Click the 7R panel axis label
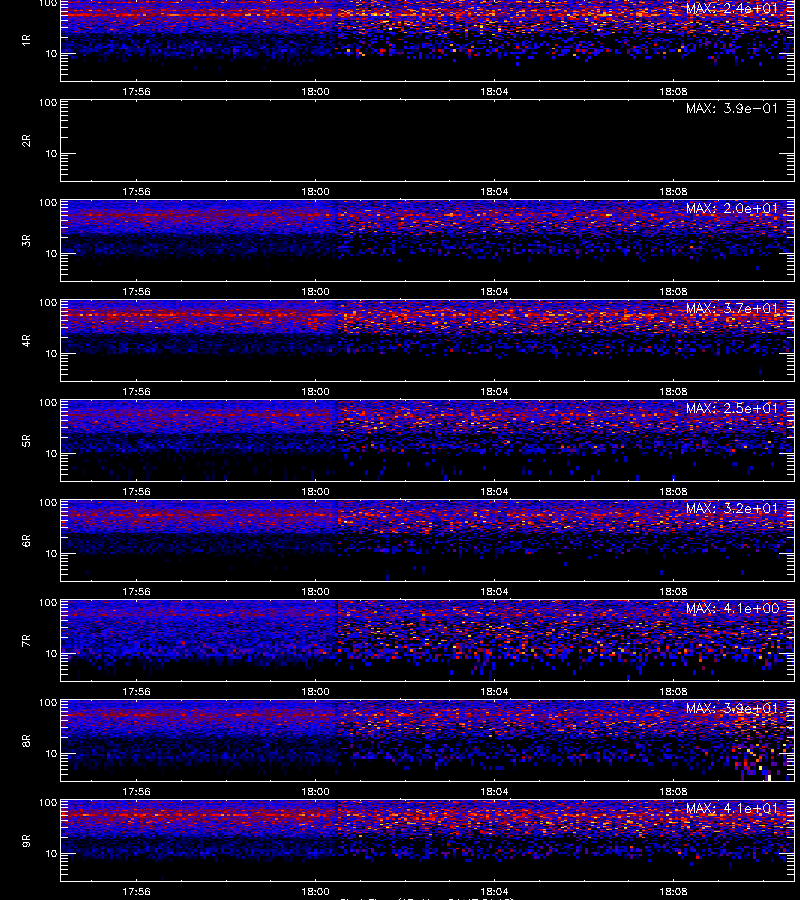The width and height of the screenshot is (800, 900). click(x=26, y=641)
